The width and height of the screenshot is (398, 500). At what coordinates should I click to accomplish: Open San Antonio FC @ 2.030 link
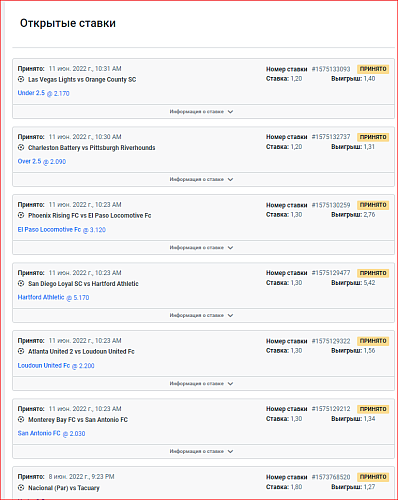(x=51, y=433)
